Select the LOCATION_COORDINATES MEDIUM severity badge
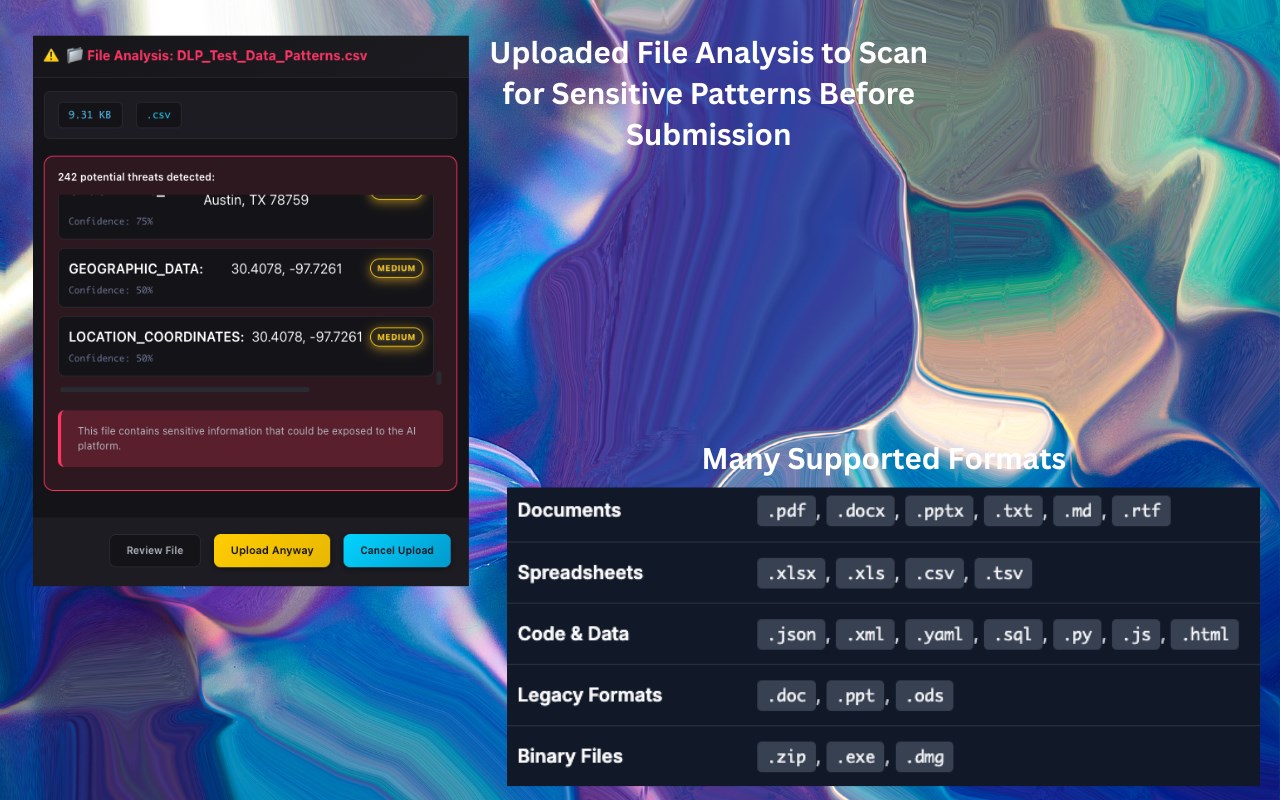The height and width of the screenshot is (800, 1280). tap(396, 337)
